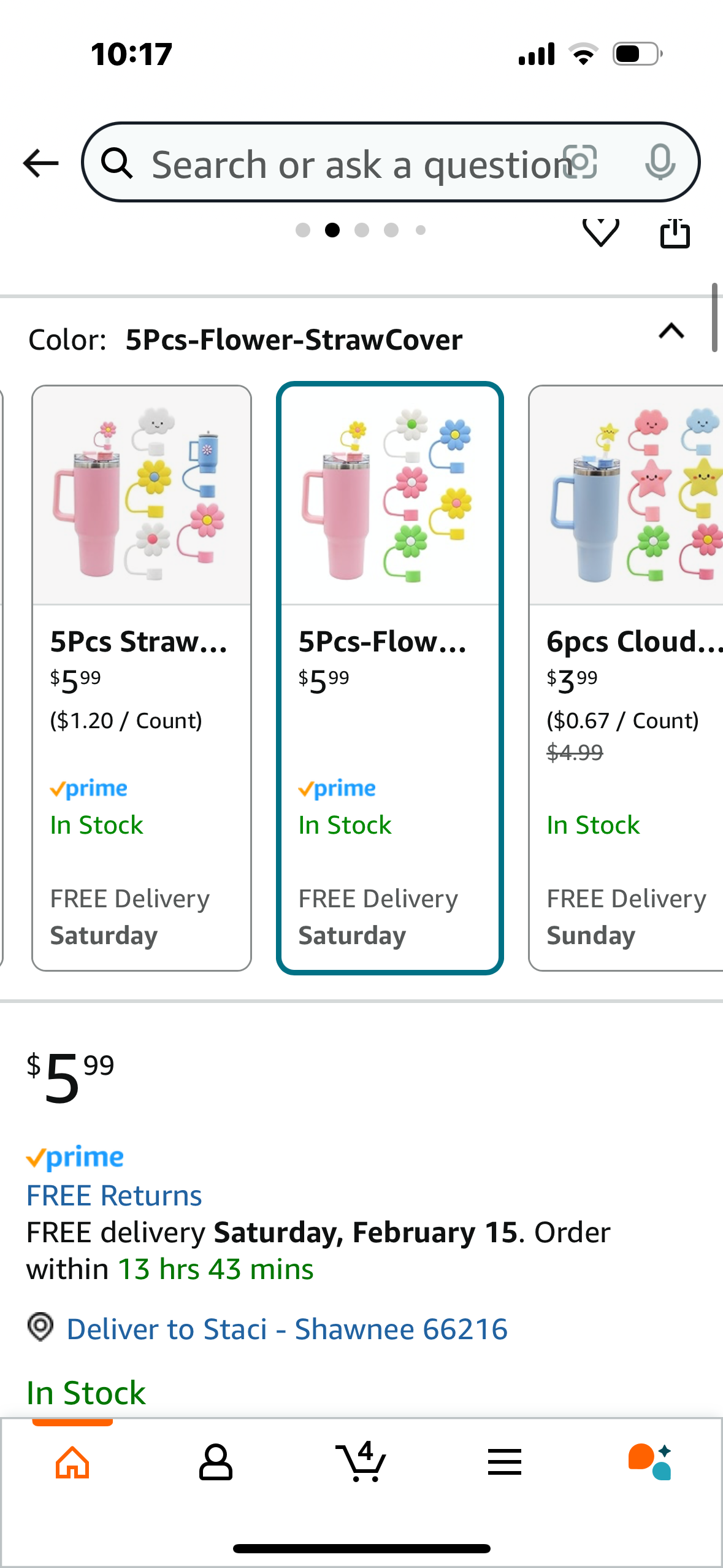Add item to wishlist heart icon
The width and height of the screenshot is (723, 1568).
(600, 233)
